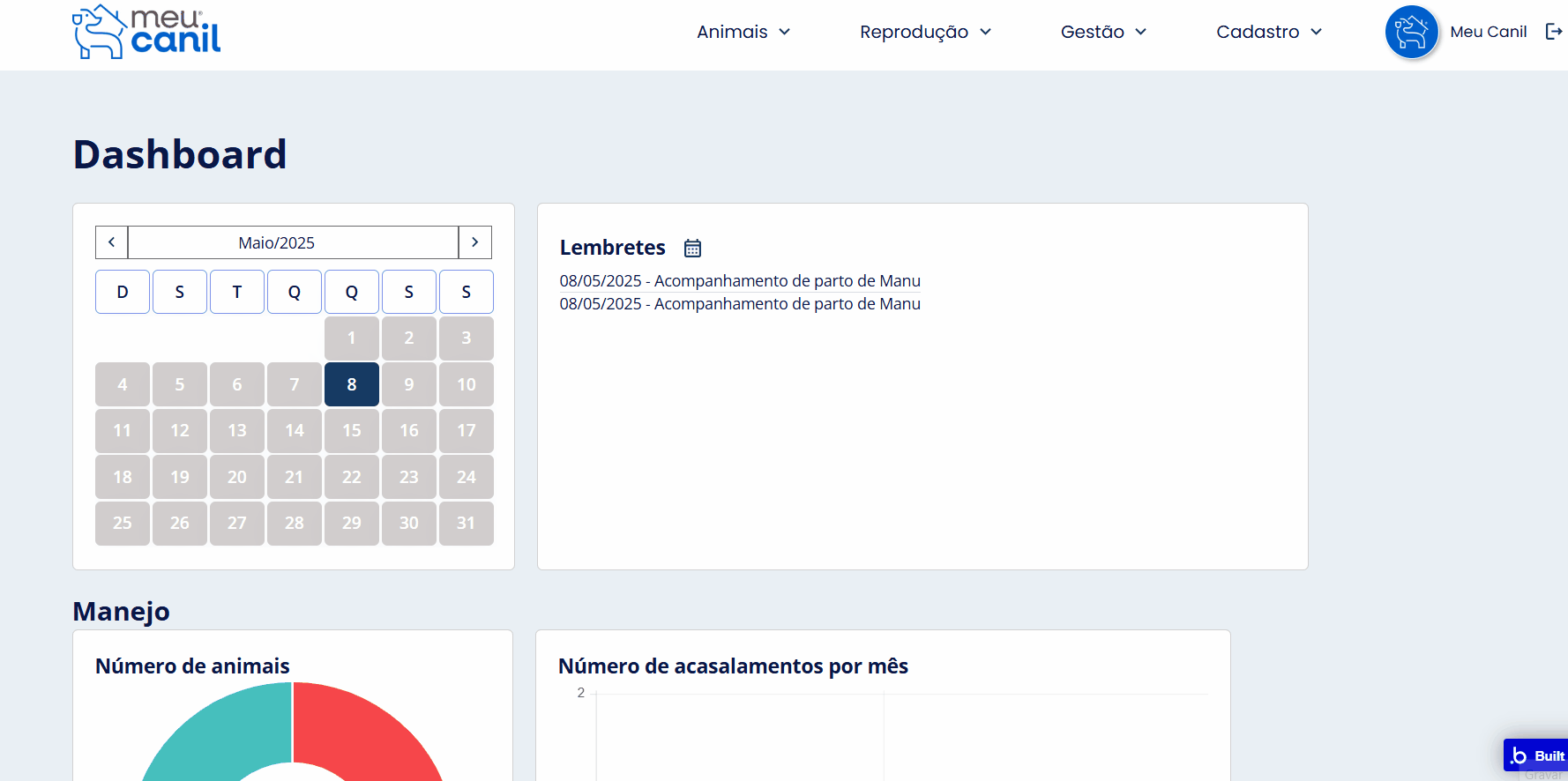
Task: Click the logout icon beside Meu Canil
Action: (x=1553, y=32)
